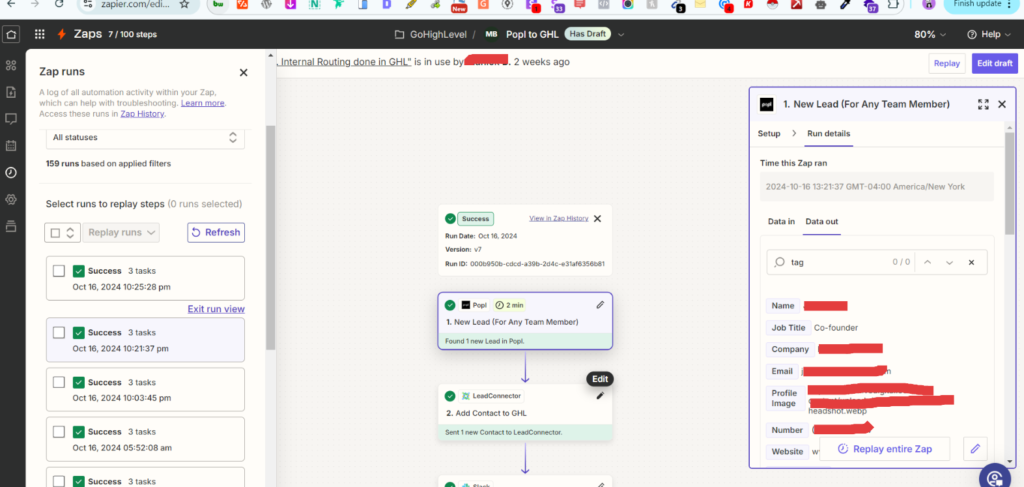Click the Zap runs panel vertical scrollbar
1024x487 pixels.
pos(270,238)
